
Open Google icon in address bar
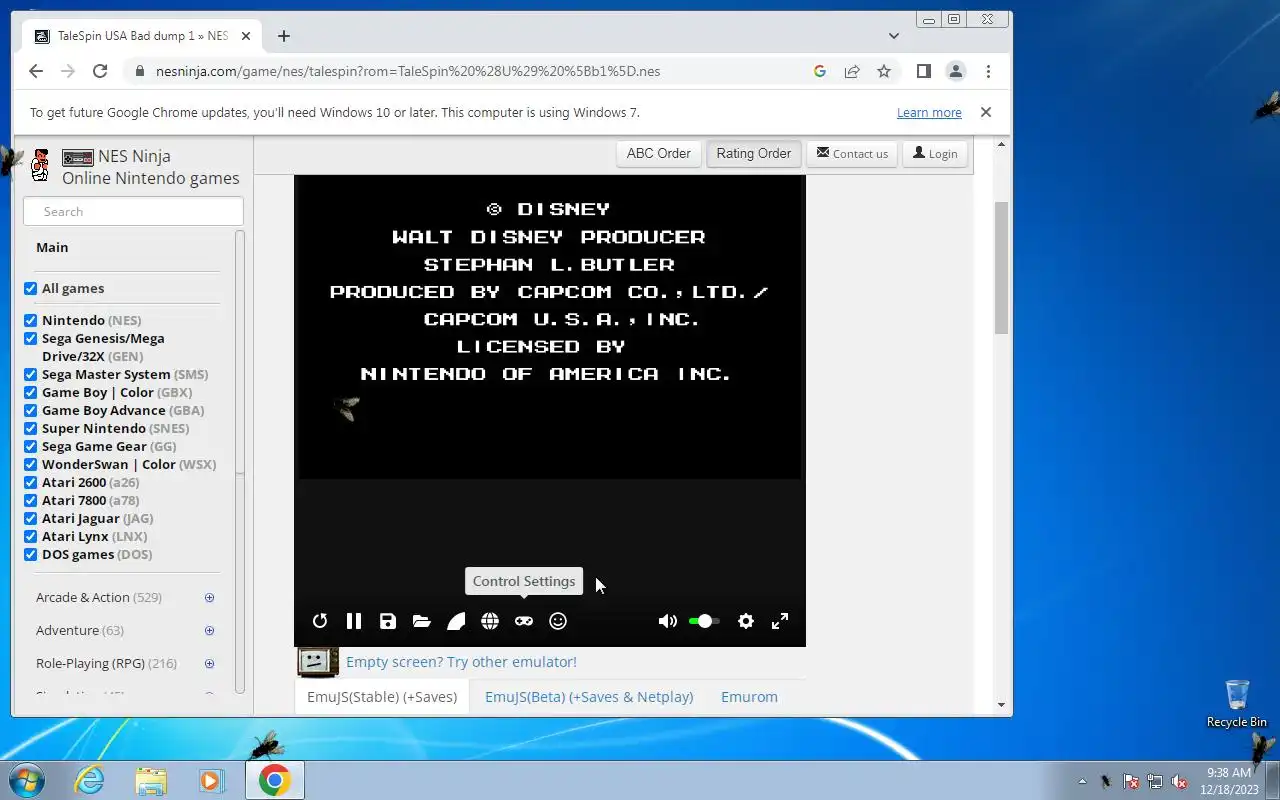click(820, 71)
